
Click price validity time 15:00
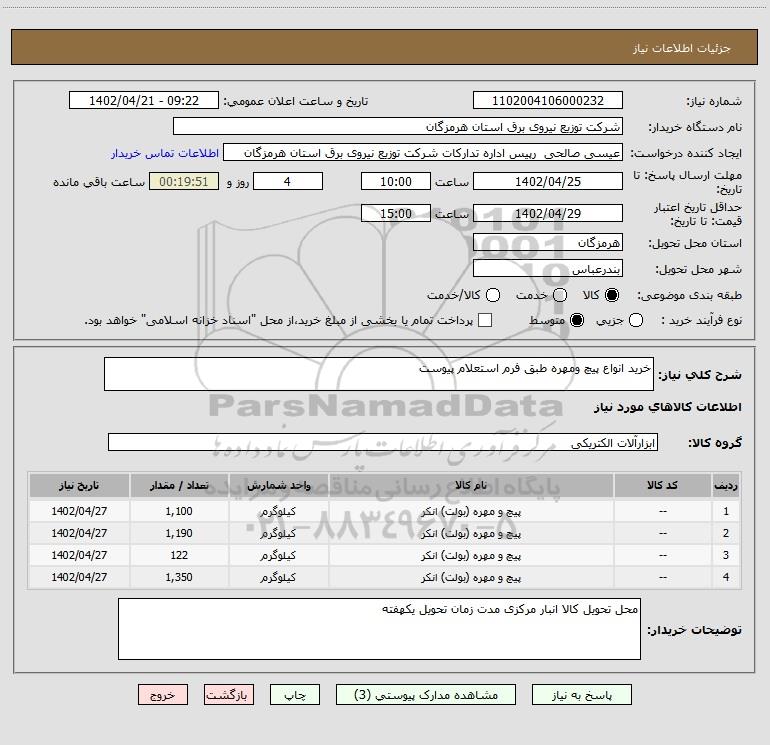tap(396, 213)
